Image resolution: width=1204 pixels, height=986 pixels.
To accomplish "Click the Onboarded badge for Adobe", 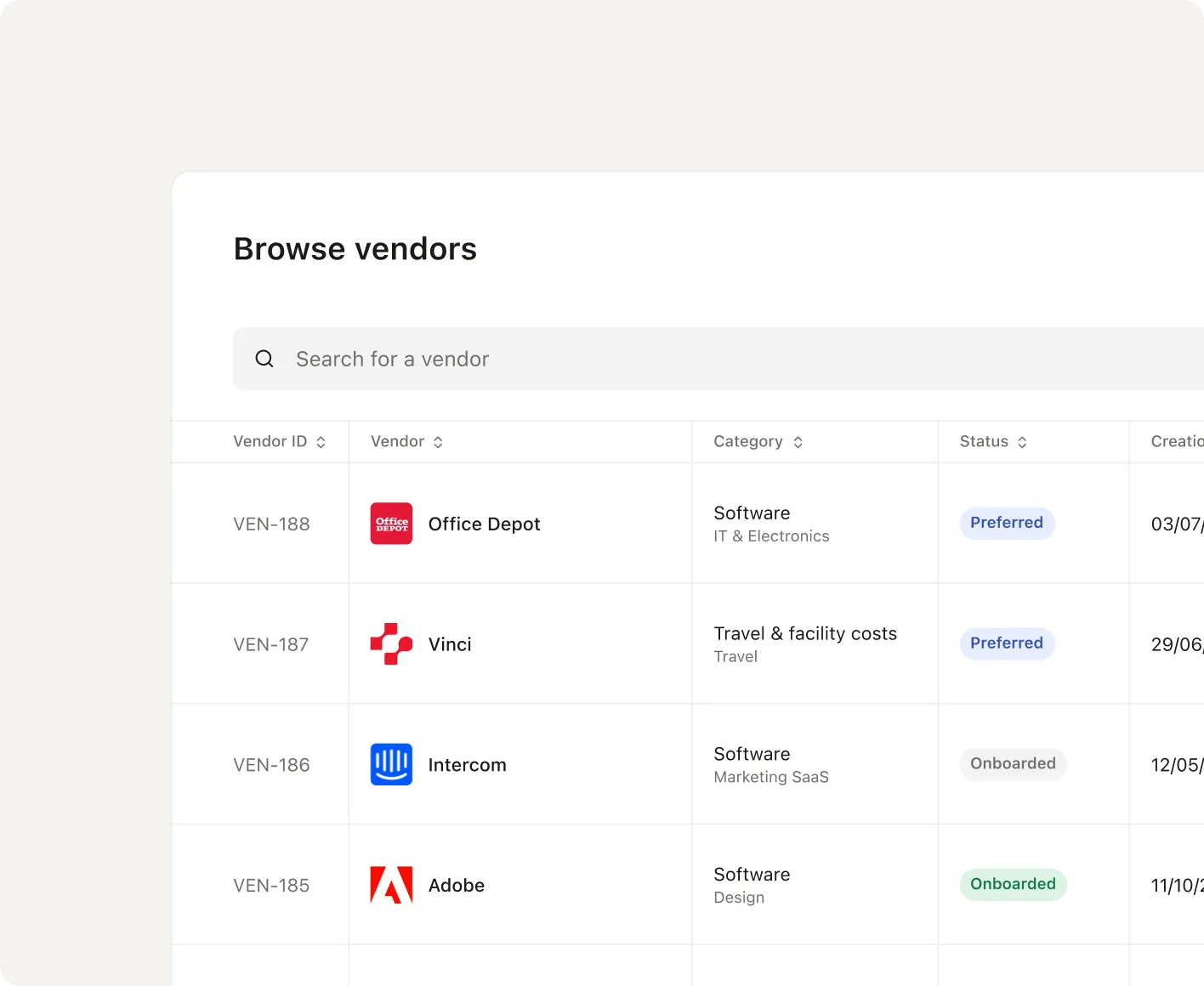I will [x=1013, y=884].
